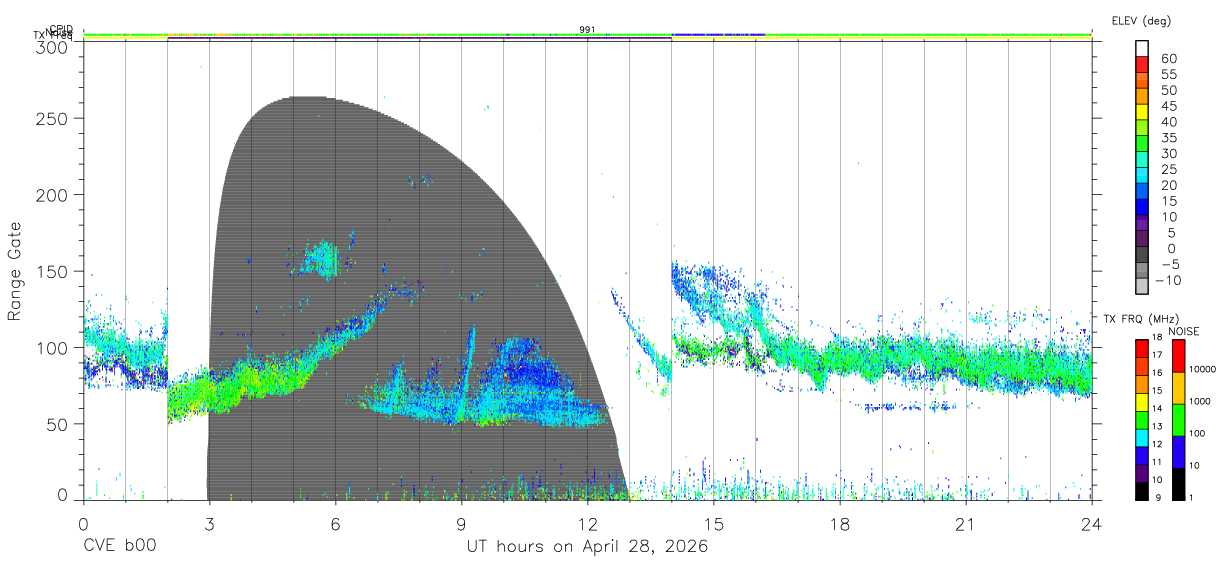Image resolution: width=1228 pixels, height=567 pixels.
Task: Select the red swatch in ELEV colorbar
Action: [x=1143, y=63]
